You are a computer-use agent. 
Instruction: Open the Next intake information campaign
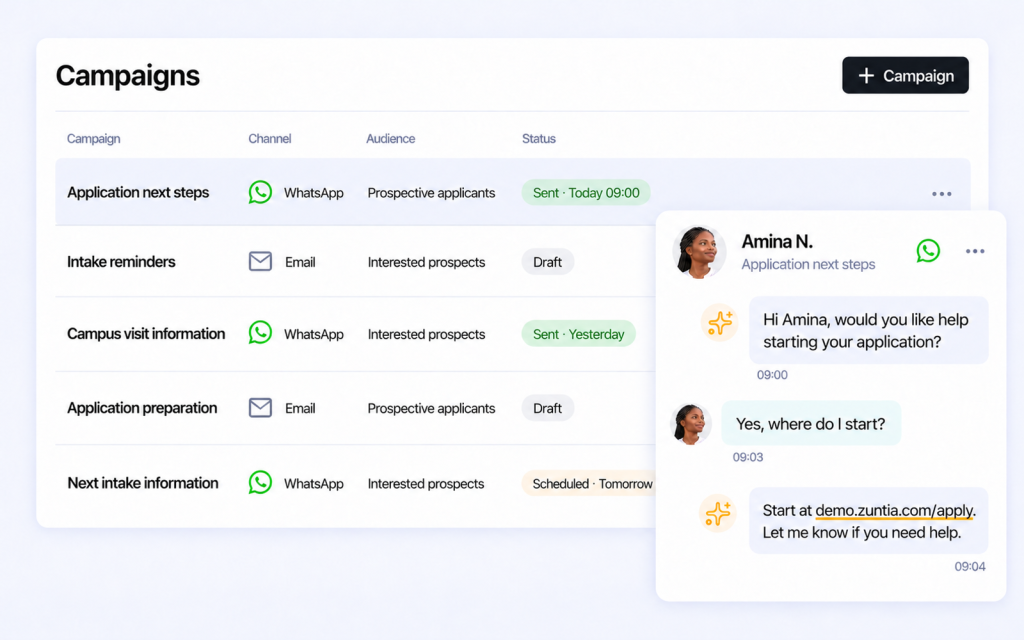pos(142,483)
